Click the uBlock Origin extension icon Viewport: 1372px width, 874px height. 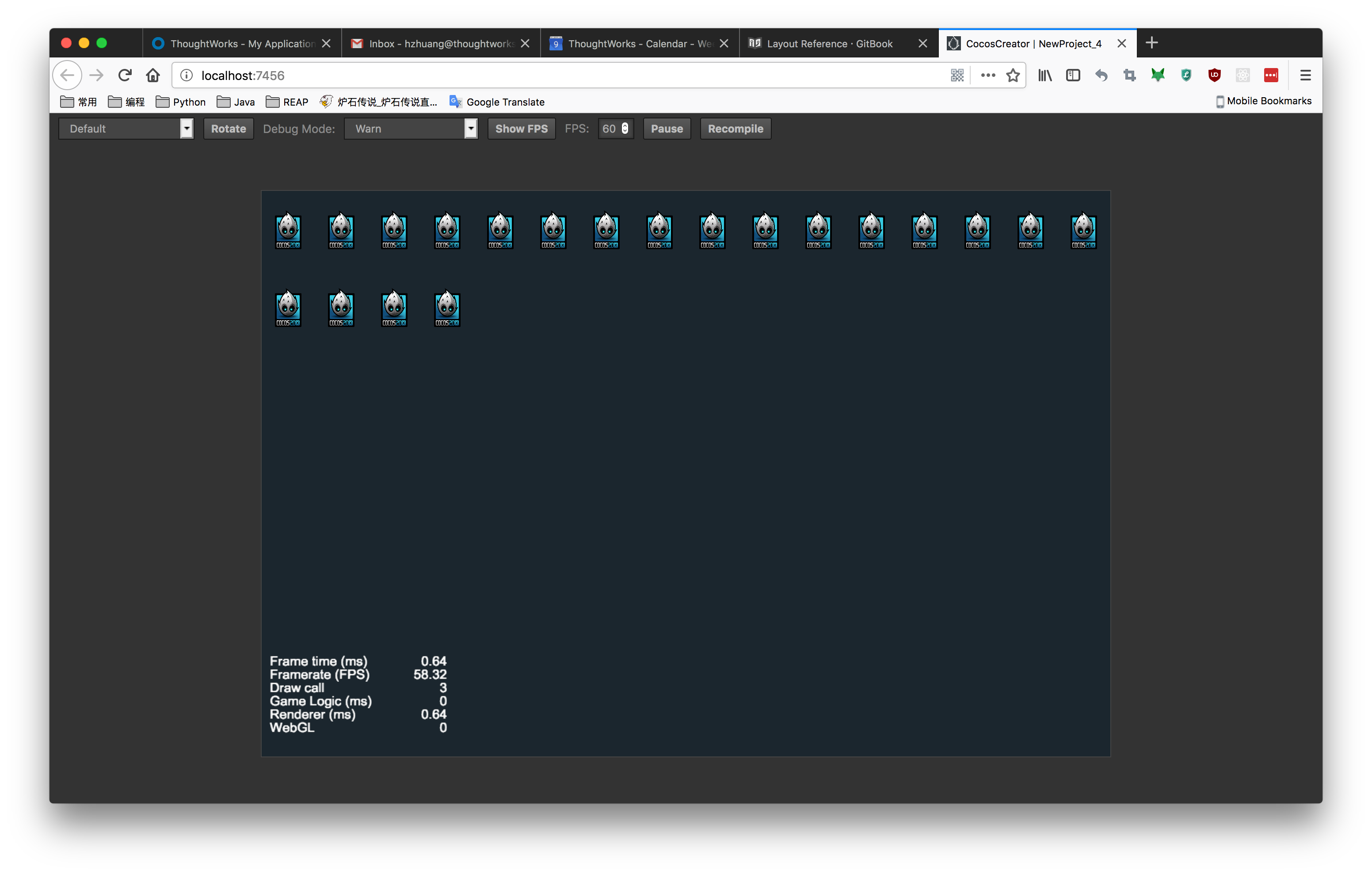tap(1214, 75)
